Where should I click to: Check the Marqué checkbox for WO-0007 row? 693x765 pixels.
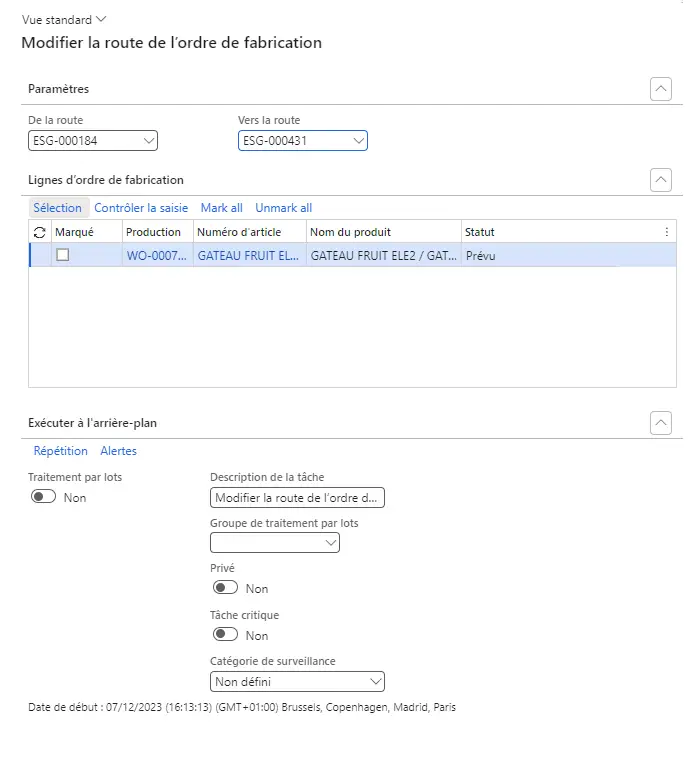62,255
